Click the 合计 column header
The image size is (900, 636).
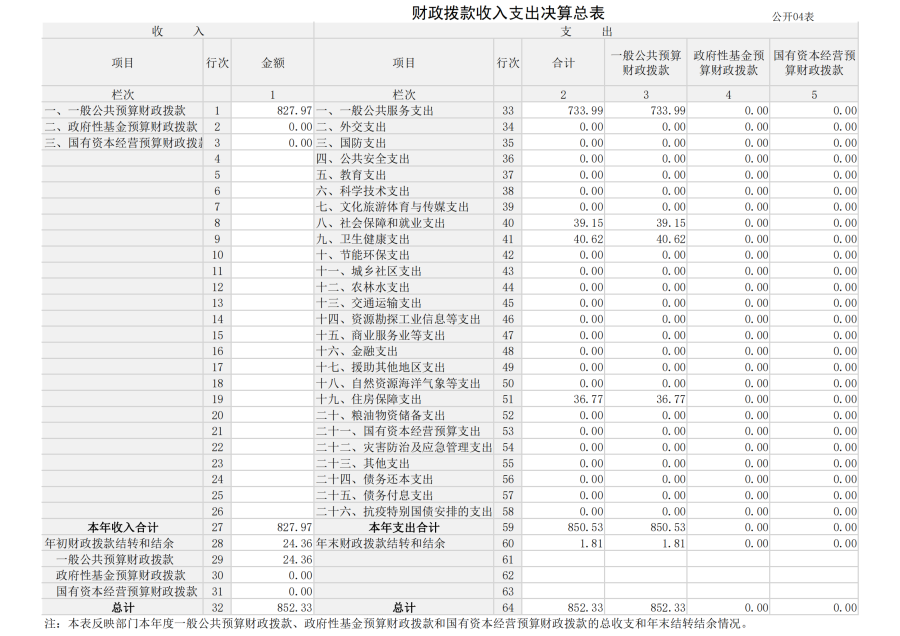564,63
